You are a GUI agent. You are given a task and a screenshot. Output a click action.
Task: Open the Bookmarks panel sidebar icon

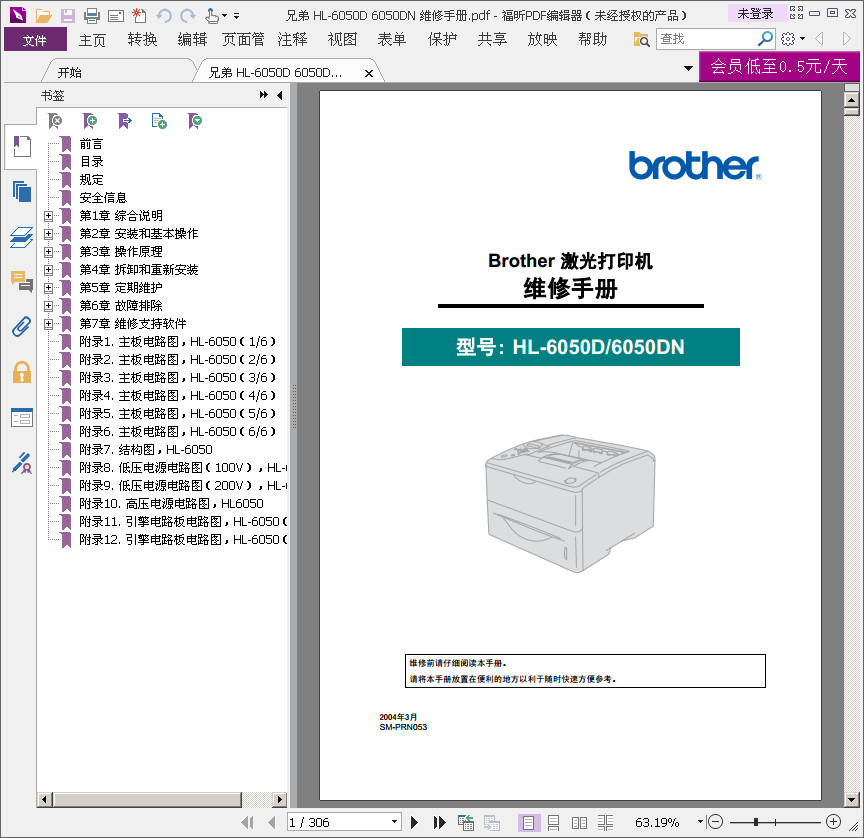point(21,147)
